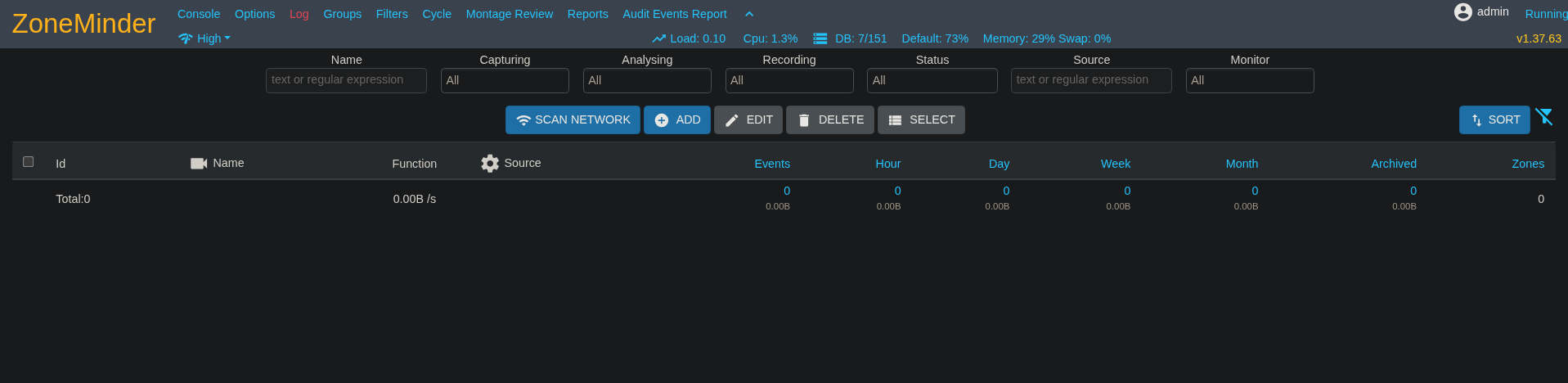Viewport: 1568px width, 383px height.
Task: Click the SORT button
Action: [1494, 119]
